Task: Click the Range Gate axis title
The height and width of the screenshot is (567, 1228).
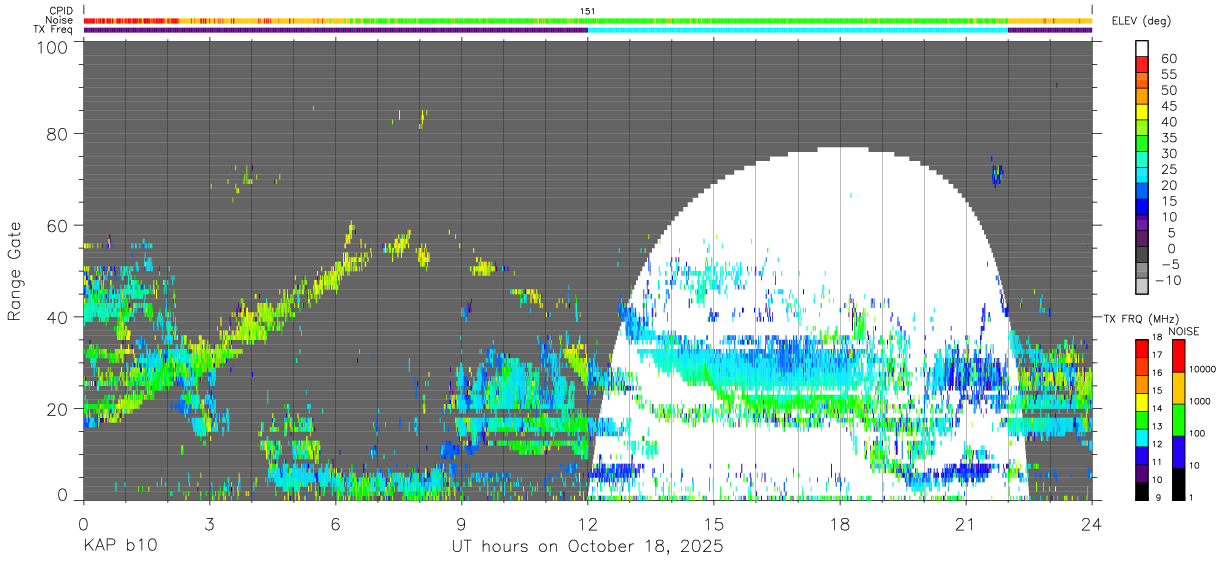Action: [15, 271]
